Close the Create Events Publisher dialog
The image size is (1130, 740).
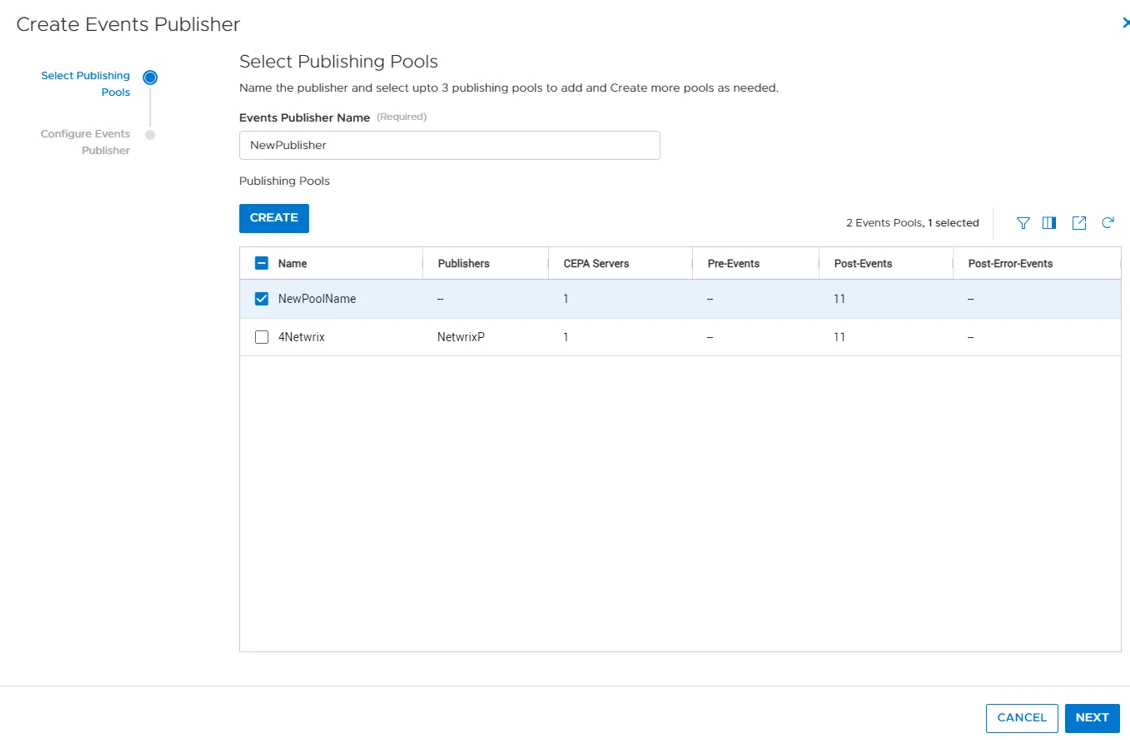point(1125,23)
